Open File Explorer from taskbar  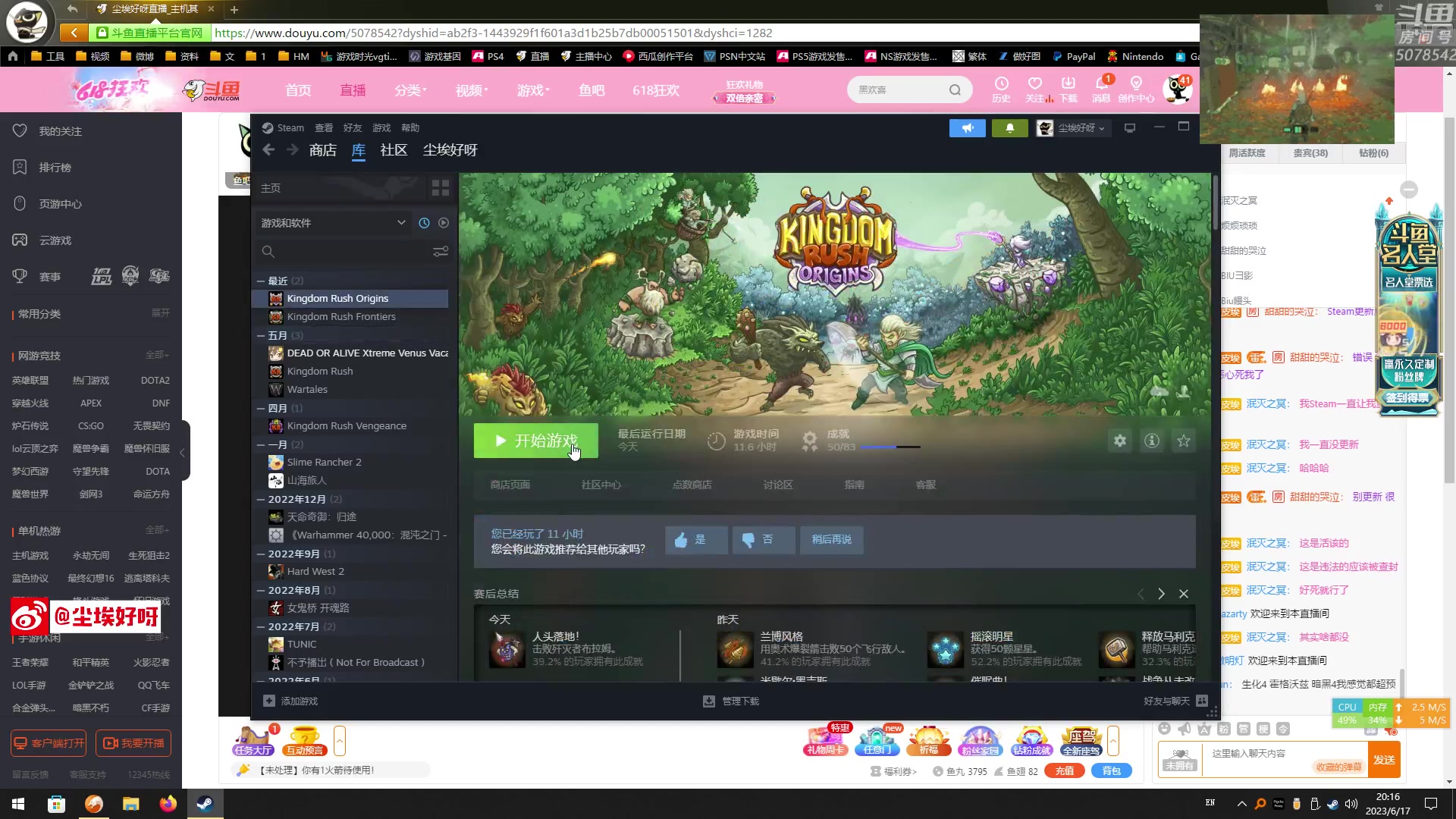click(131, 804)
